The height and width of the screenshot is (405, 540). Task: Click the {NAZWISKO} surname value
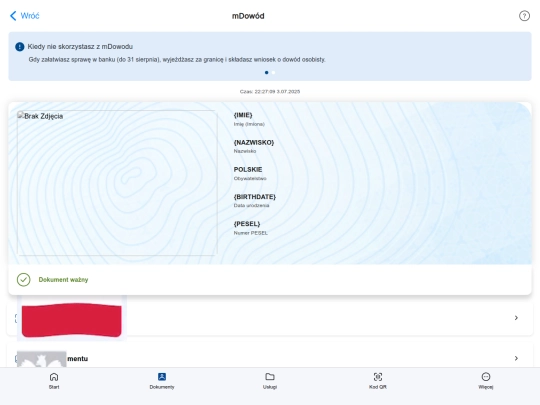point(254,142)
